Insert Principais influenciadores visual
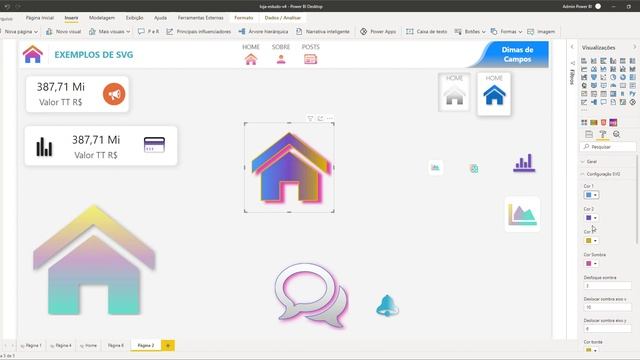 pyautogui.click(x=199, y=31)
